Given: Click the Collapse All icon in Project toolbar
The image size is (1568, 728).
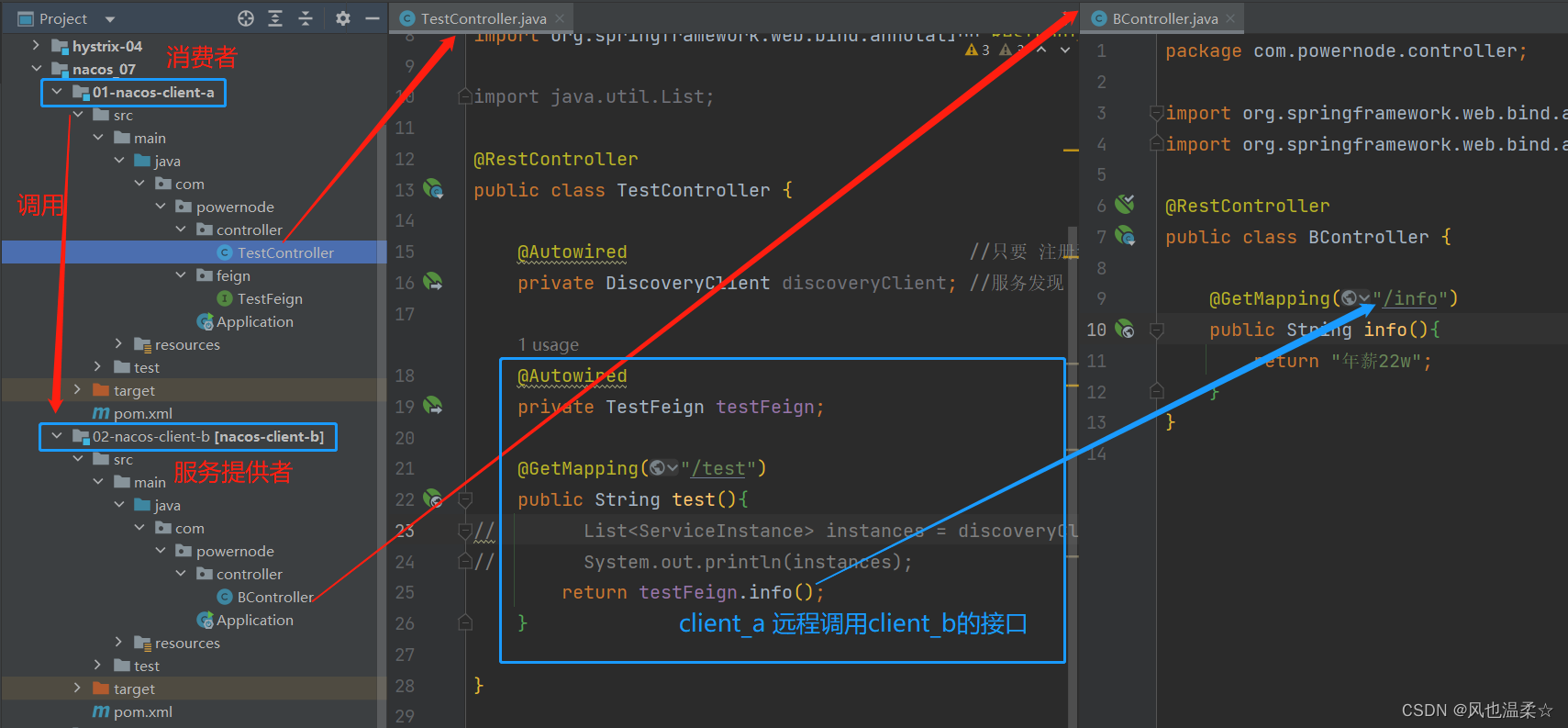Looking at the screenshot, I should [306, 18].
